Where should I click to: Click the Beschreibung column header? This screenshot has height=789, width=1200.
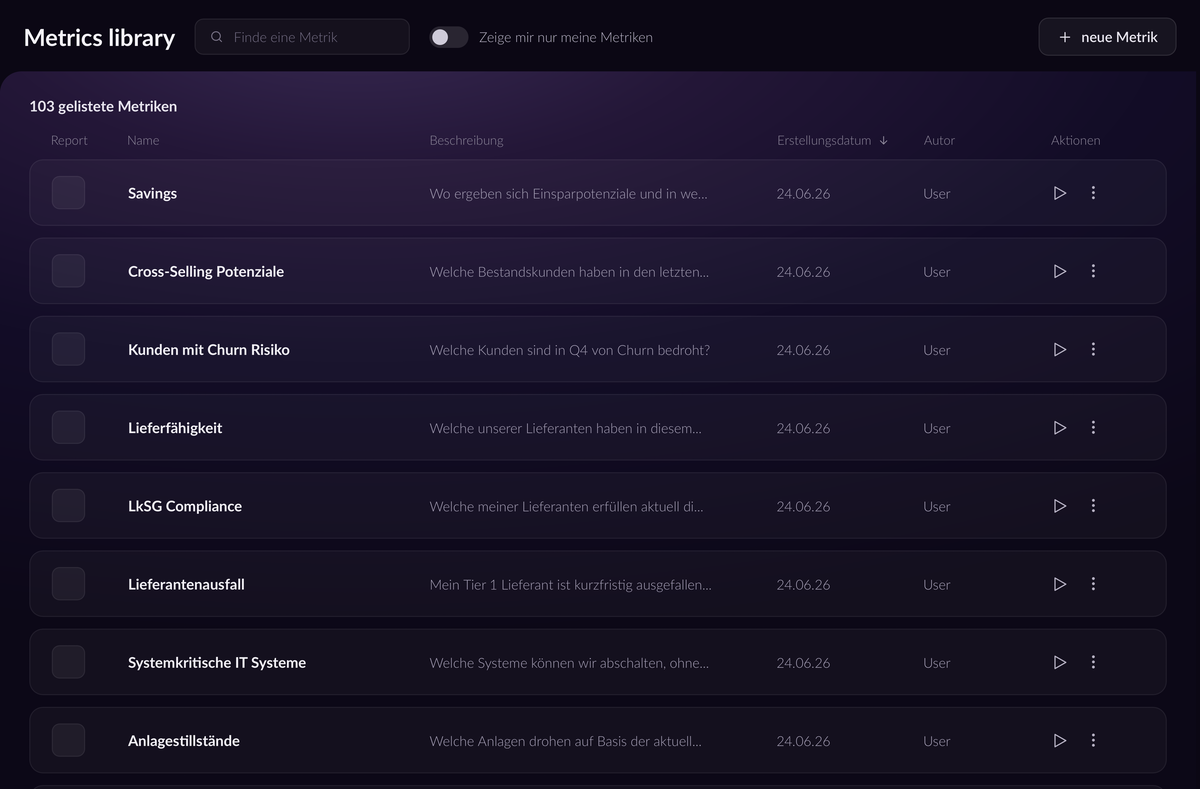click(x=466, y=140)
